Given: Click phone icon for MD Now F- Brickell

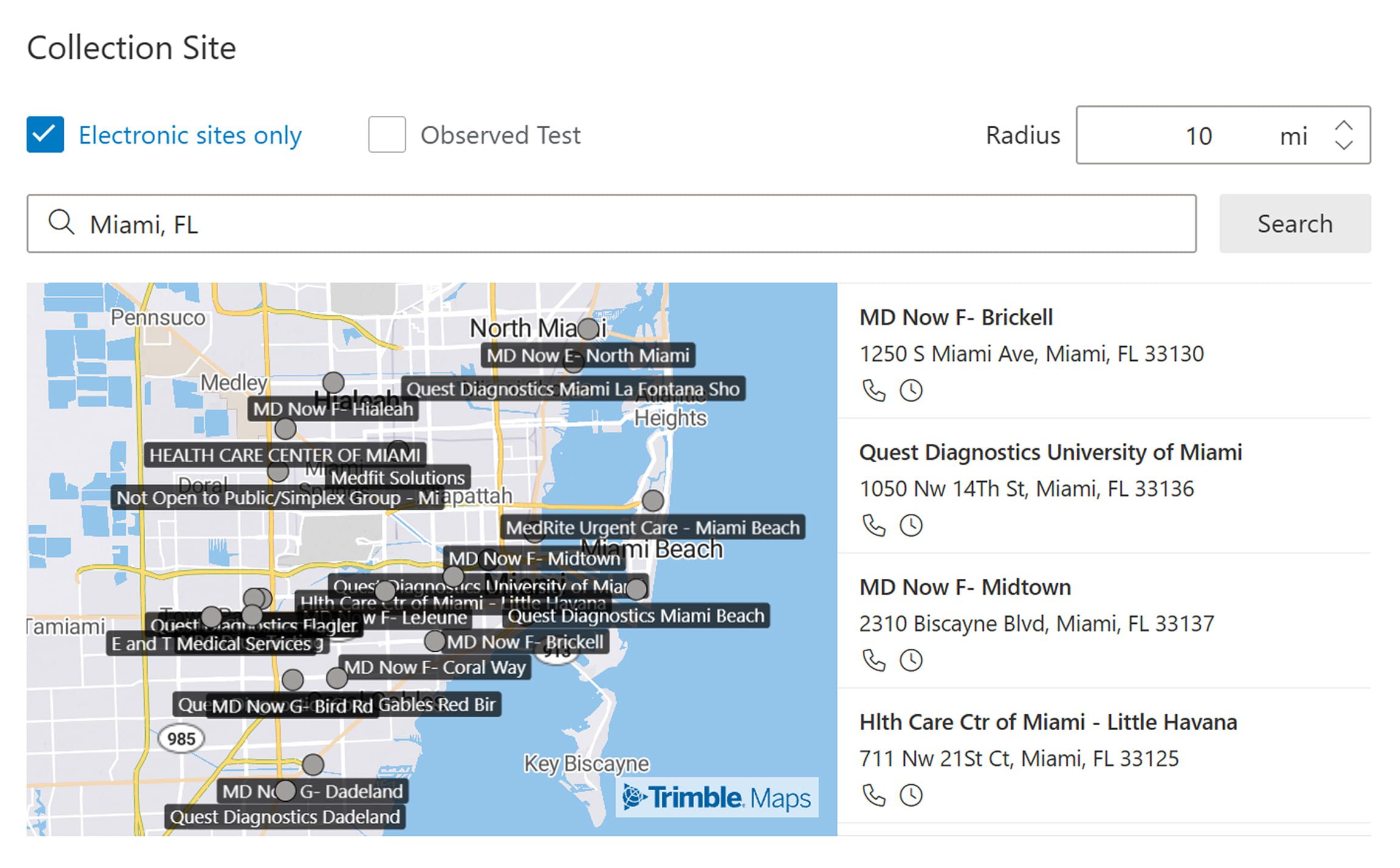Looking at the screenshot, I should tap(874, 391).
